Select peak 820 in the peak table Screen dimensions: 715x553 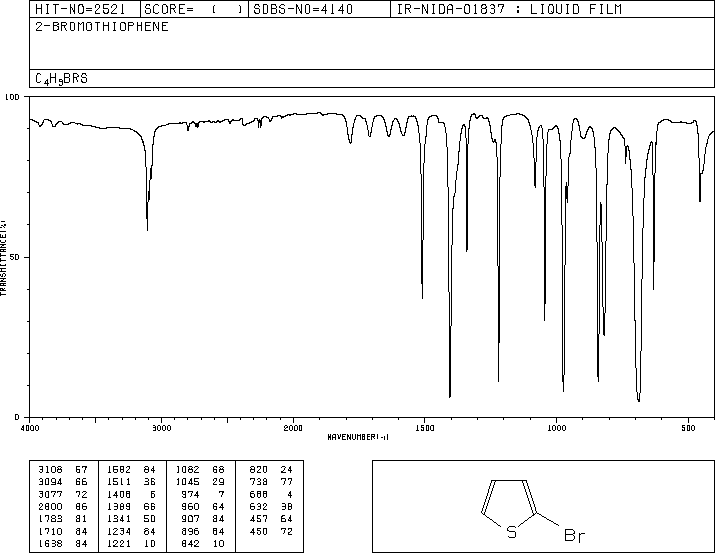click(271, 470)
